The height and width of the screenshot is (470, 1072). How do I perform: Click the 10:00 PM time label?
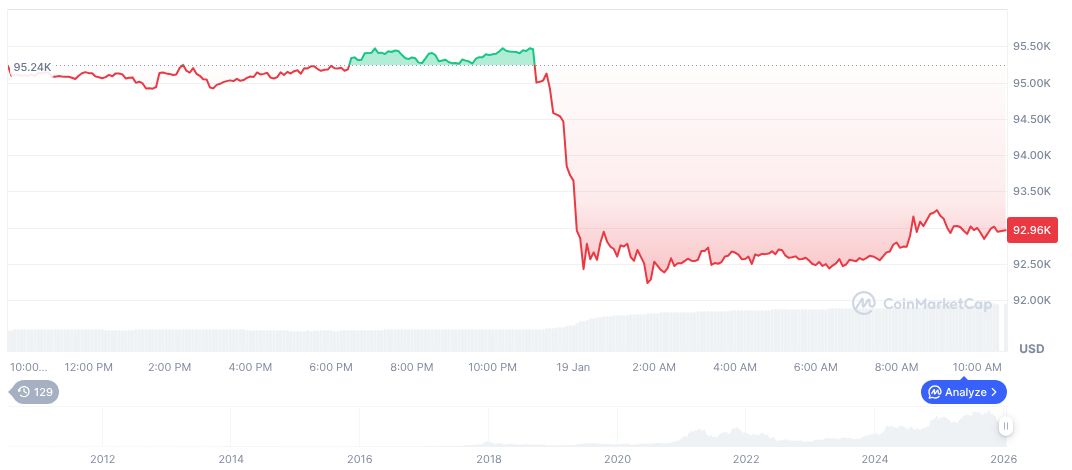pyautogui.click(x=492, y=367)
